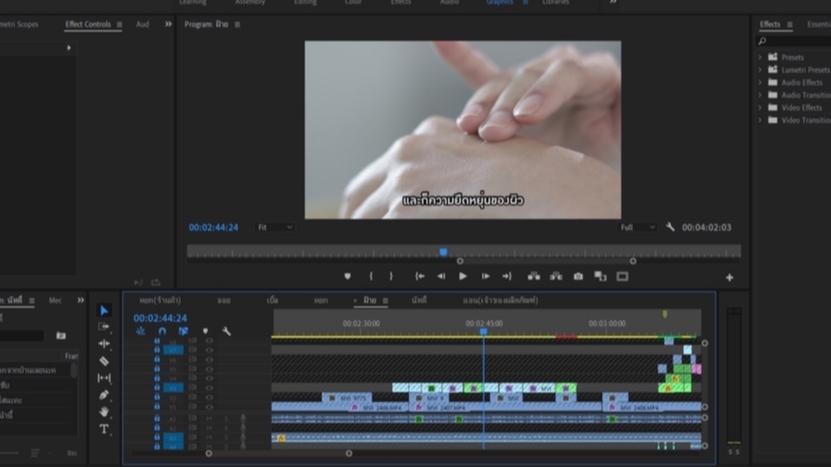Solo audio track A2
Screen dimensions: 831x467
tap(226, 428)
